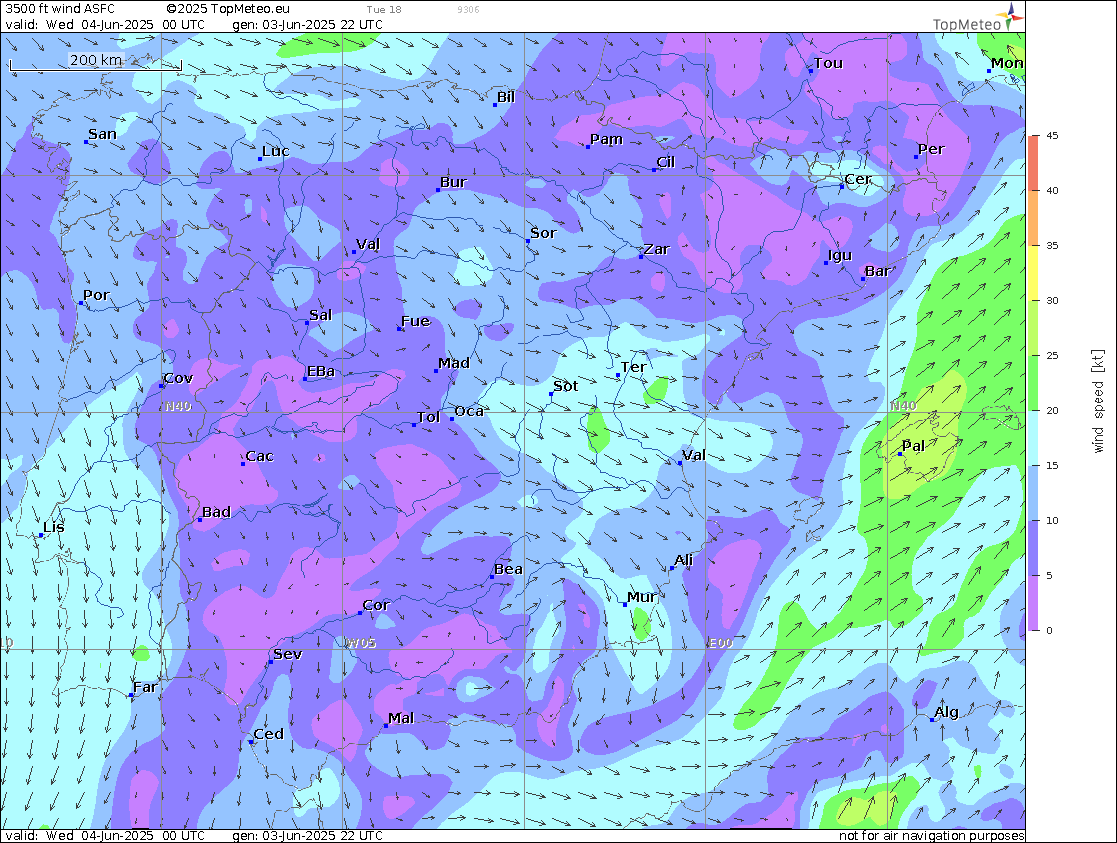Select the Cac city label
The width and height of the screenshot is (1117, 843).
coord(260,456)
